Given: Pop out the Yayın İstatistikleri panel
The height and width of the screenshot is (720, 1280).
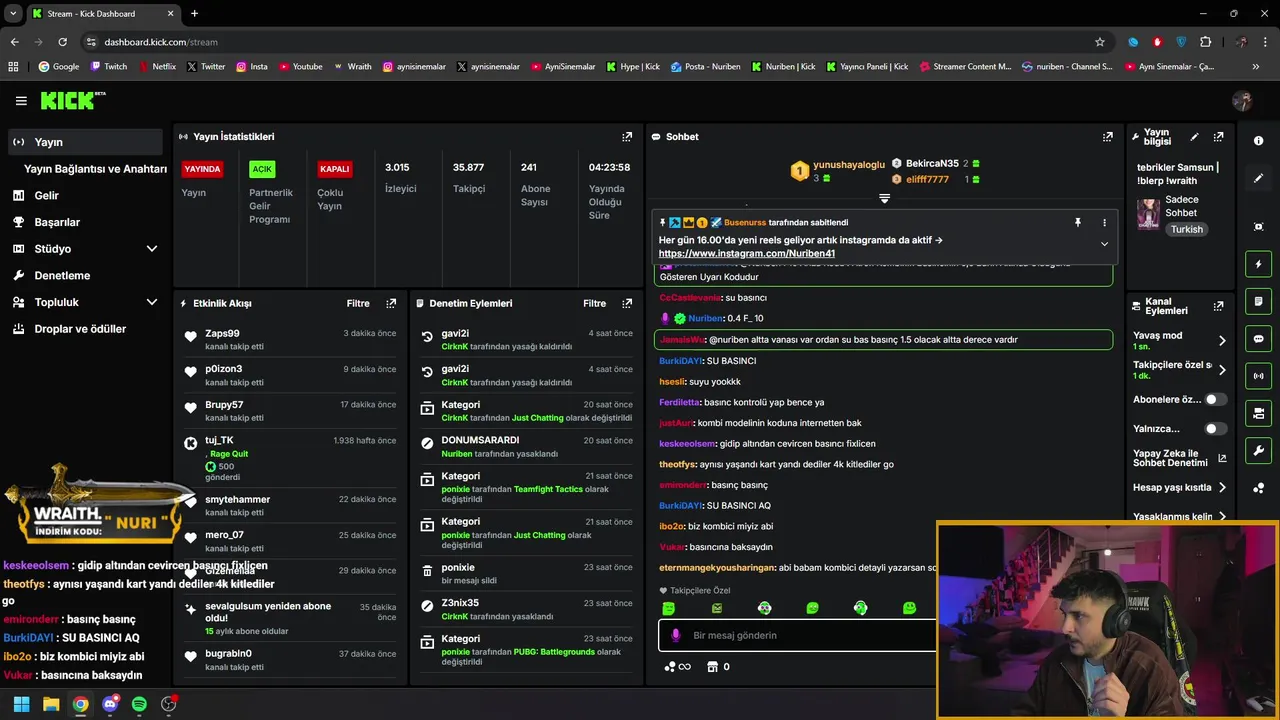Looking at the screenshot, I should pyautogui.click(x=627, y=137).
